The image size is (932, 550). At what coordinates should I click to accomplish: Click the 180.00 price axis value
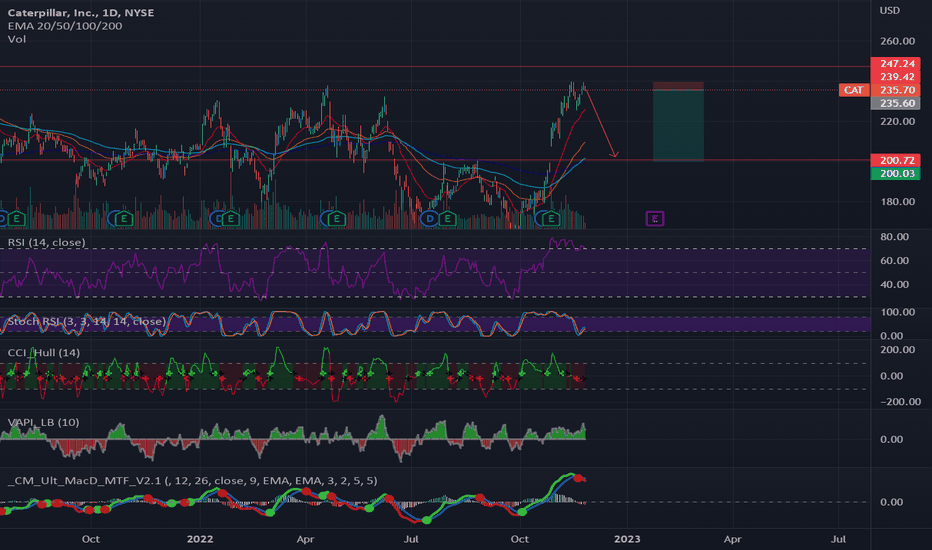click(x=898, y=202)
